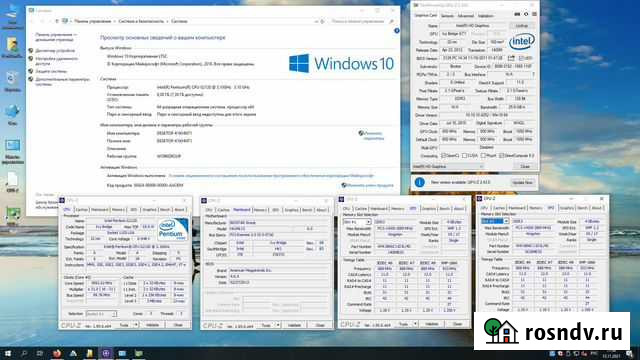Toggle the DirectCompute checkbox in GPU-Z
The height and width of the screenshot is (360, 640).
coord(501,156)
